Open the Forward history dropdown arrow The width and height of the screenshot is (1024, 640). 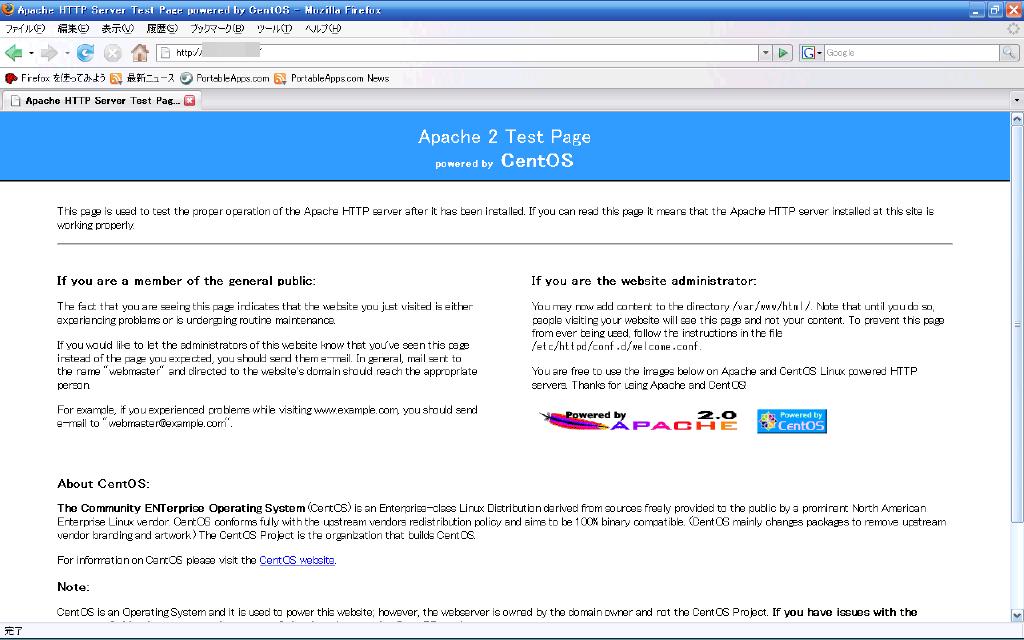[67, 53]
